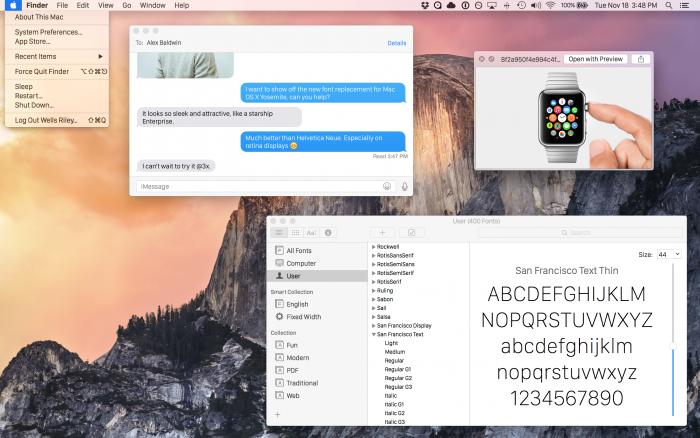Adjust the font size slider handle
The height and width of the screenshot is (438, 700).
coord(673,346)
